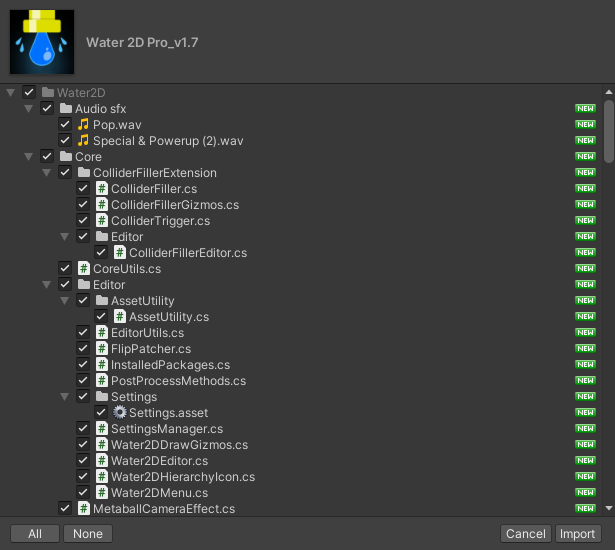Click the Pop.wav audio file icon
This screenshot has width=615, height=550.
tap(83, 125)
